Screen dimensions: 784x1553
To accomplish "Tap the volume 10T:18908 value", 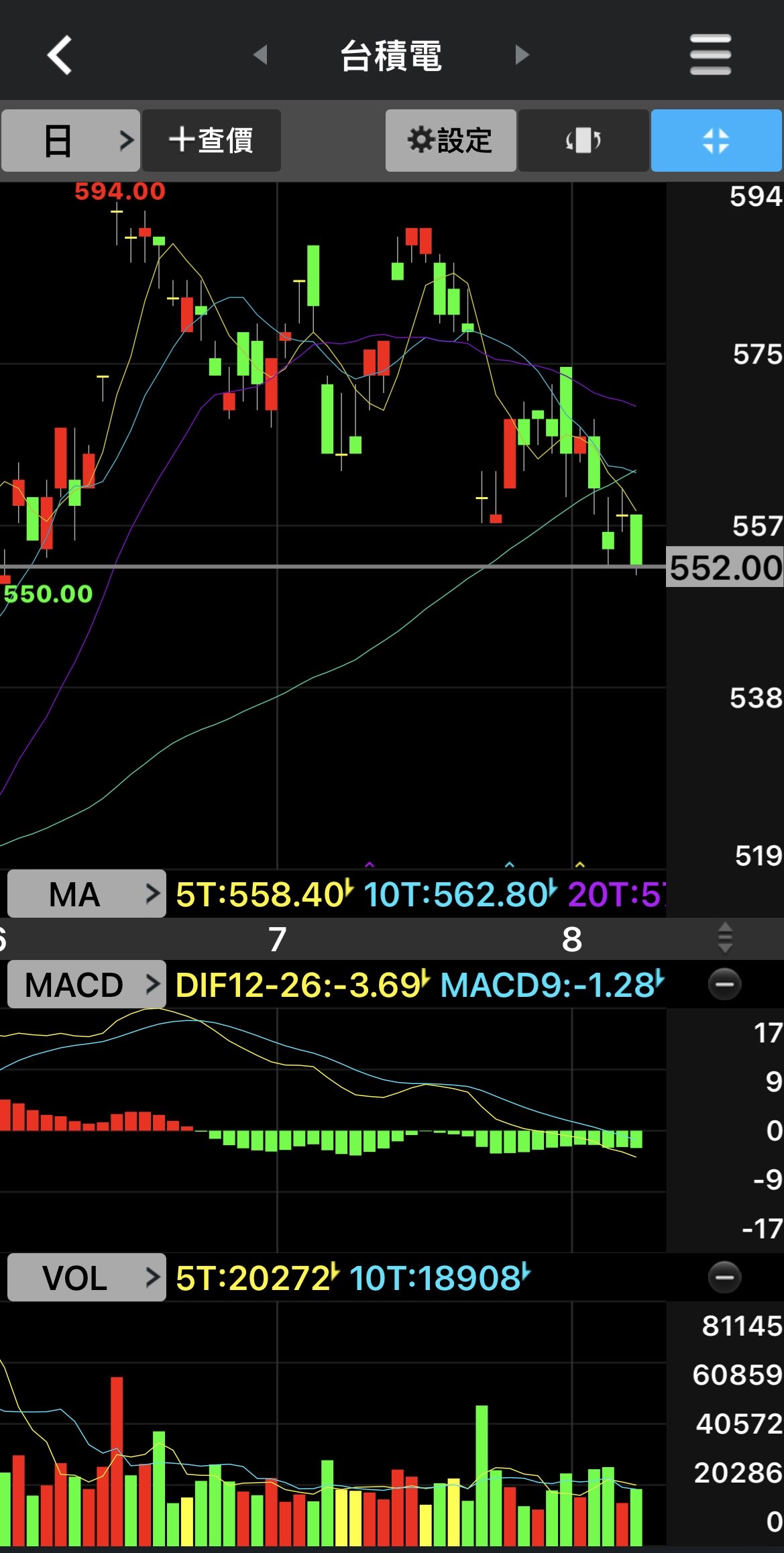I will click(440, 1278).
